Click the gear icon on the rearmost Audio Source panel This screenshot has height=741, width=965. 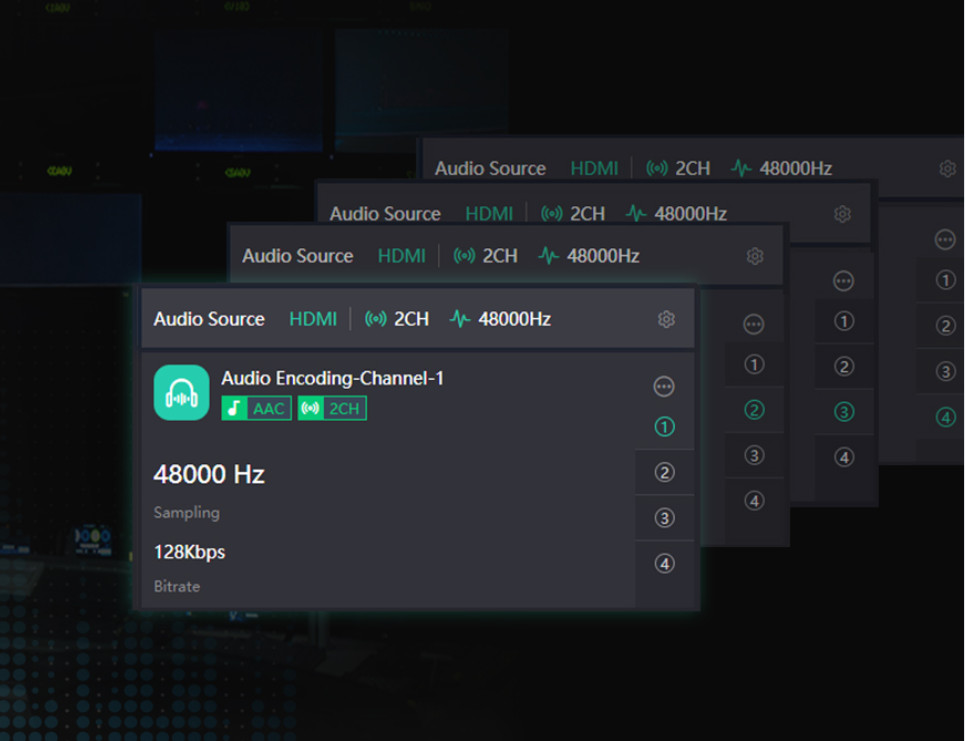pos(947,169)
